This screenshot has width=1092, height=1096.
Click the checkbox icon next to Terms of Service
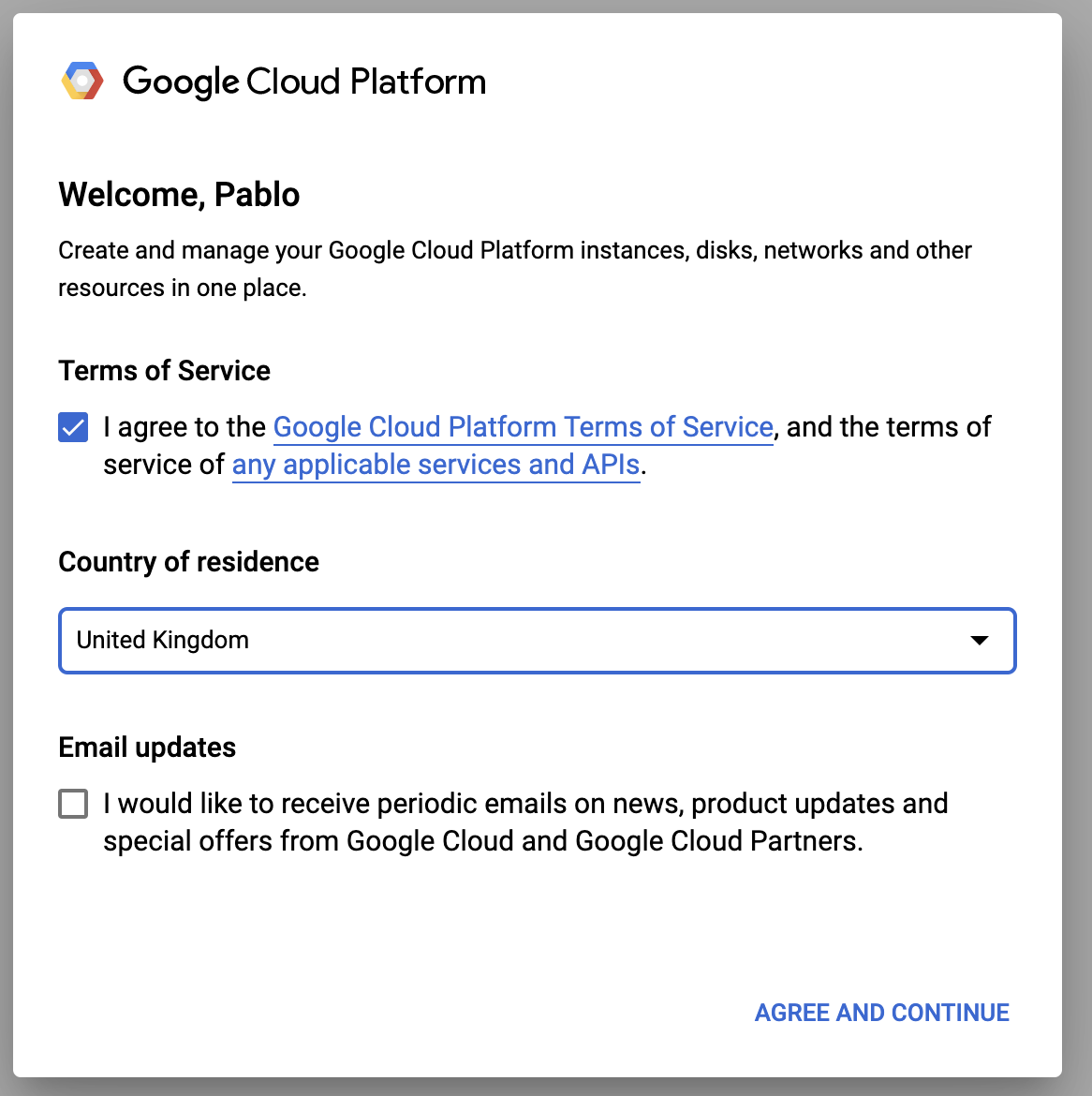click(72, 427)
